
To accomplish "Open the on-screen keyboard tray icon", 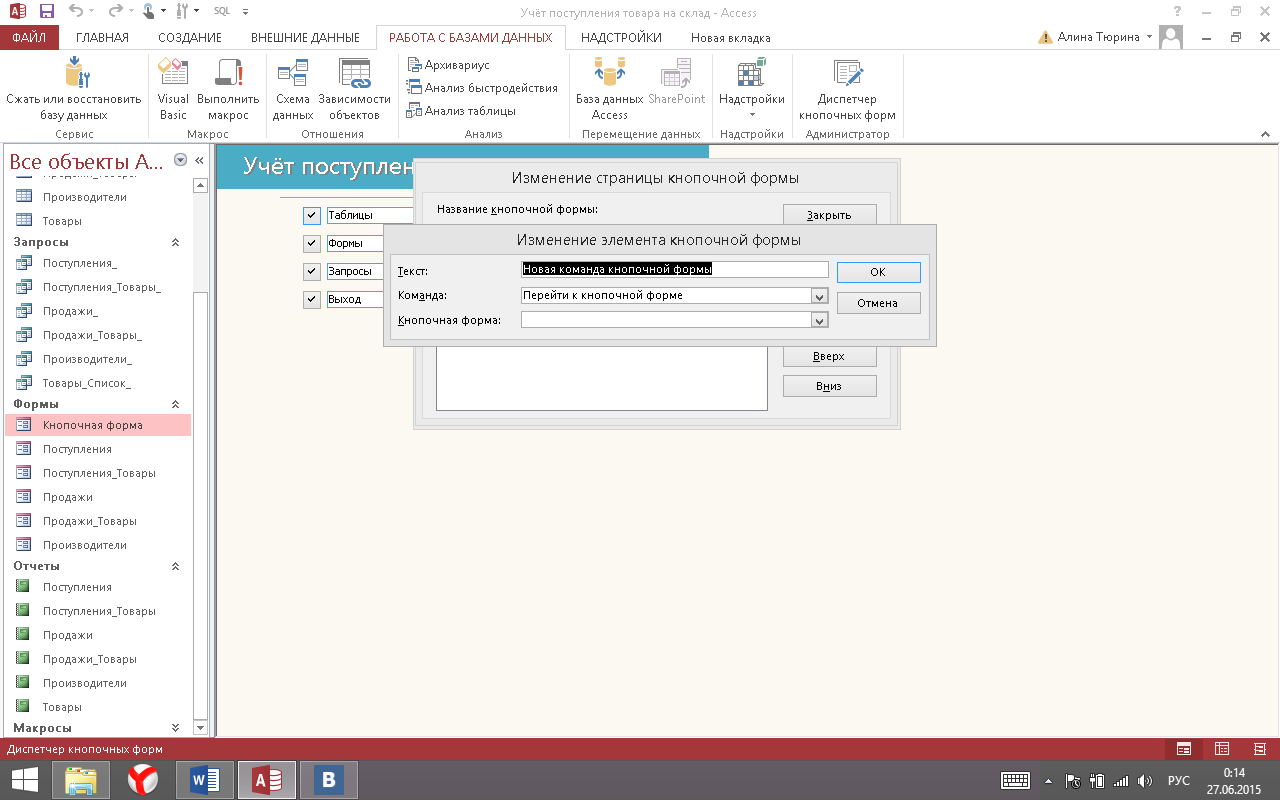I will [1016, 780].
